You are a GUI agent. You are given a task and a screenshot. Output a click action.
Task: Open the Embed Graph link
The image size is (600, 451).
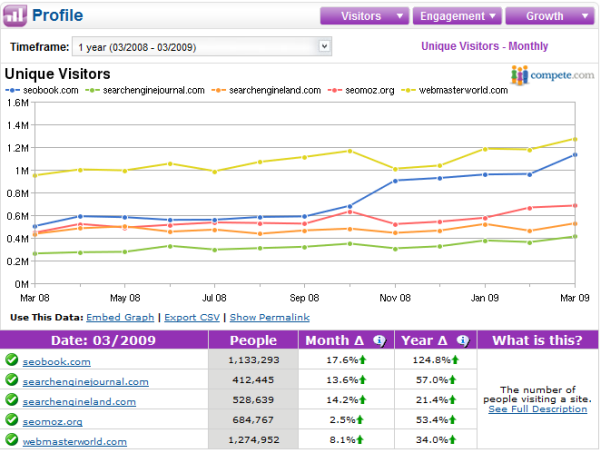click(x=120, y=317)
